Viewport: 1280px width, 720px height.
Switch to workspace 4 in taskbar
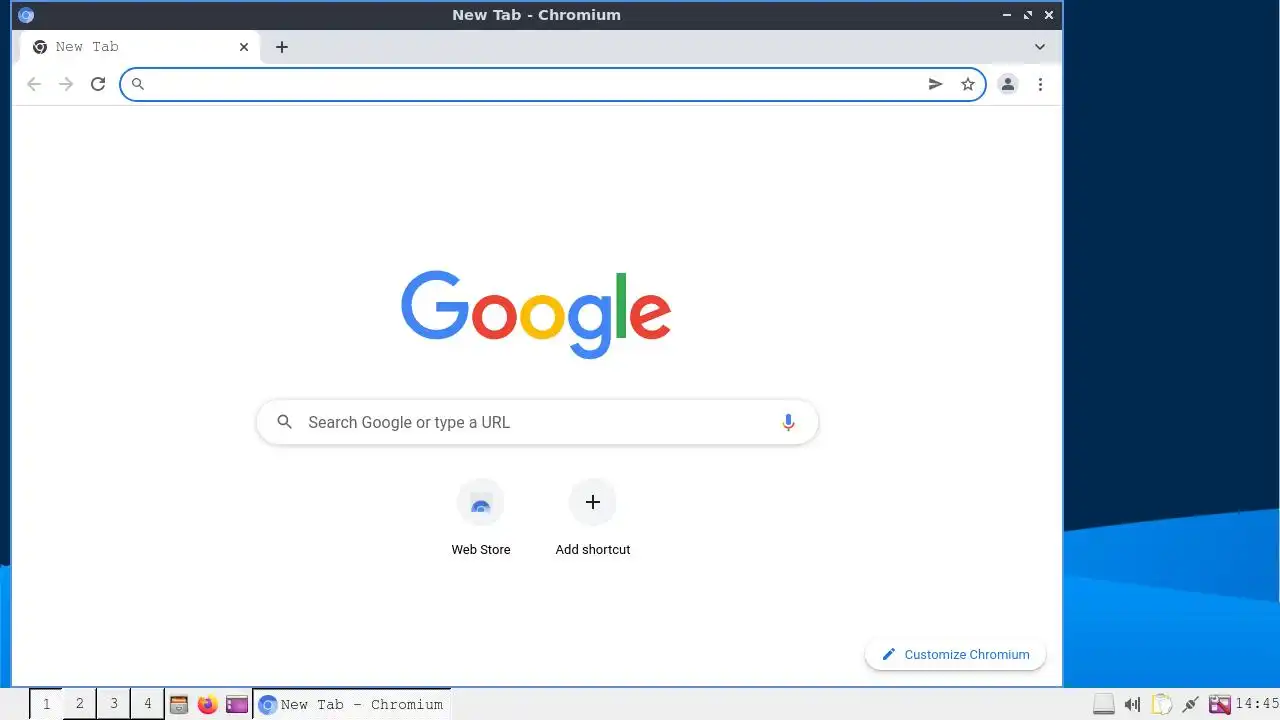click(148, 704)
